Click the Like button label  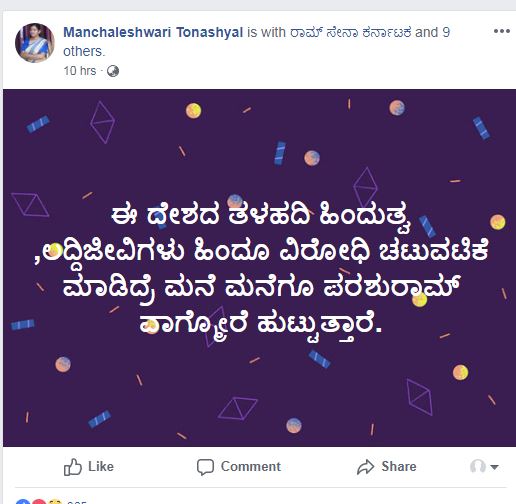(101, 466)
